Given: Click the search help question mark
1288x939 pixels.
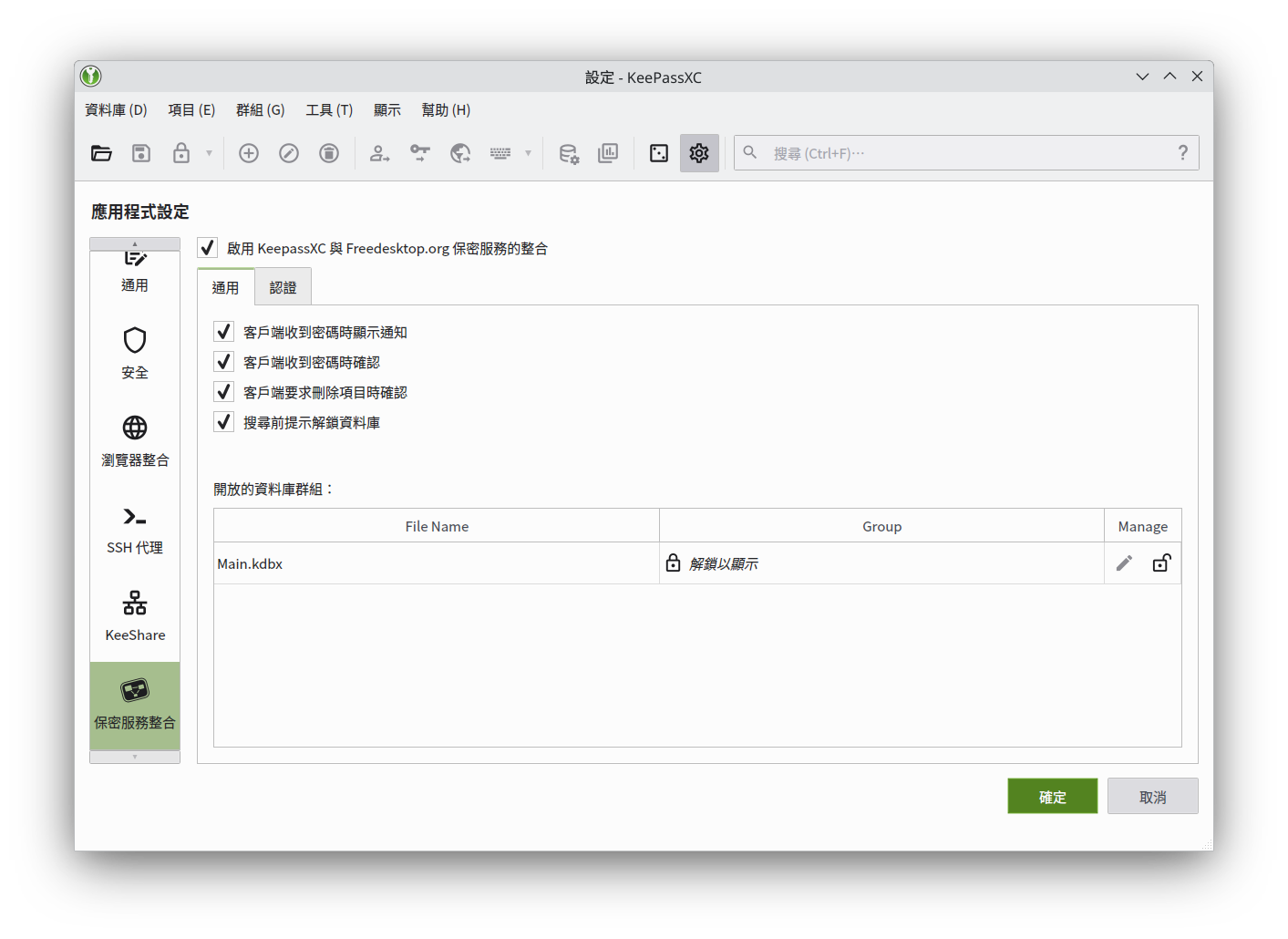Looking at the screenshot, I should [x=1182, y=153].
